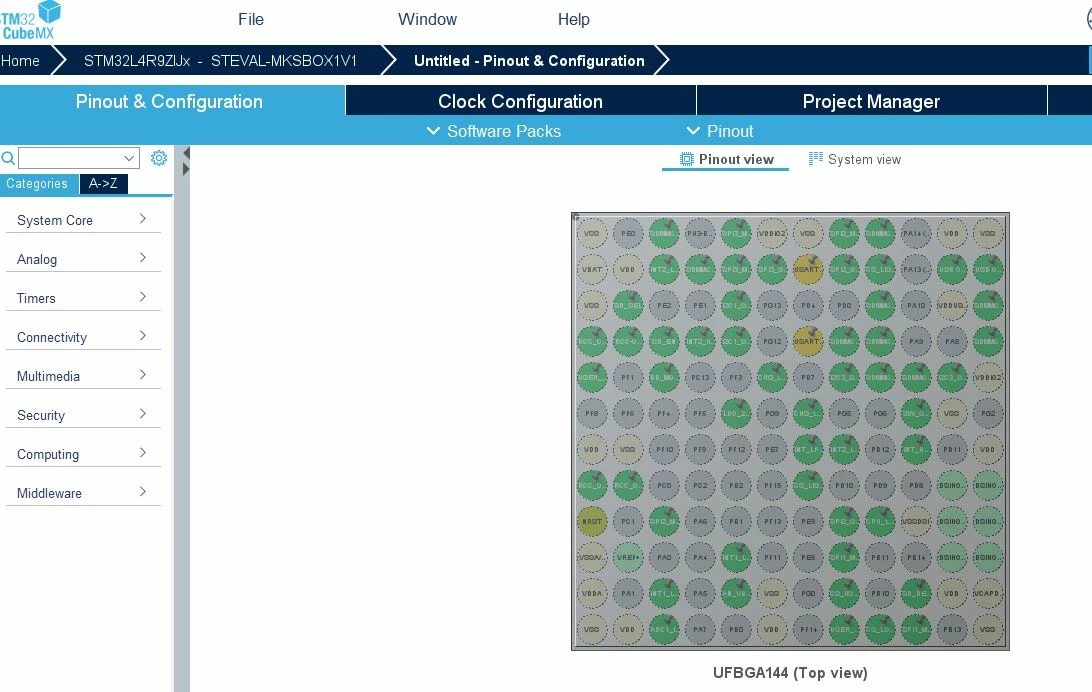
Task: Expand the Timers category
Action: pos(83,298)
